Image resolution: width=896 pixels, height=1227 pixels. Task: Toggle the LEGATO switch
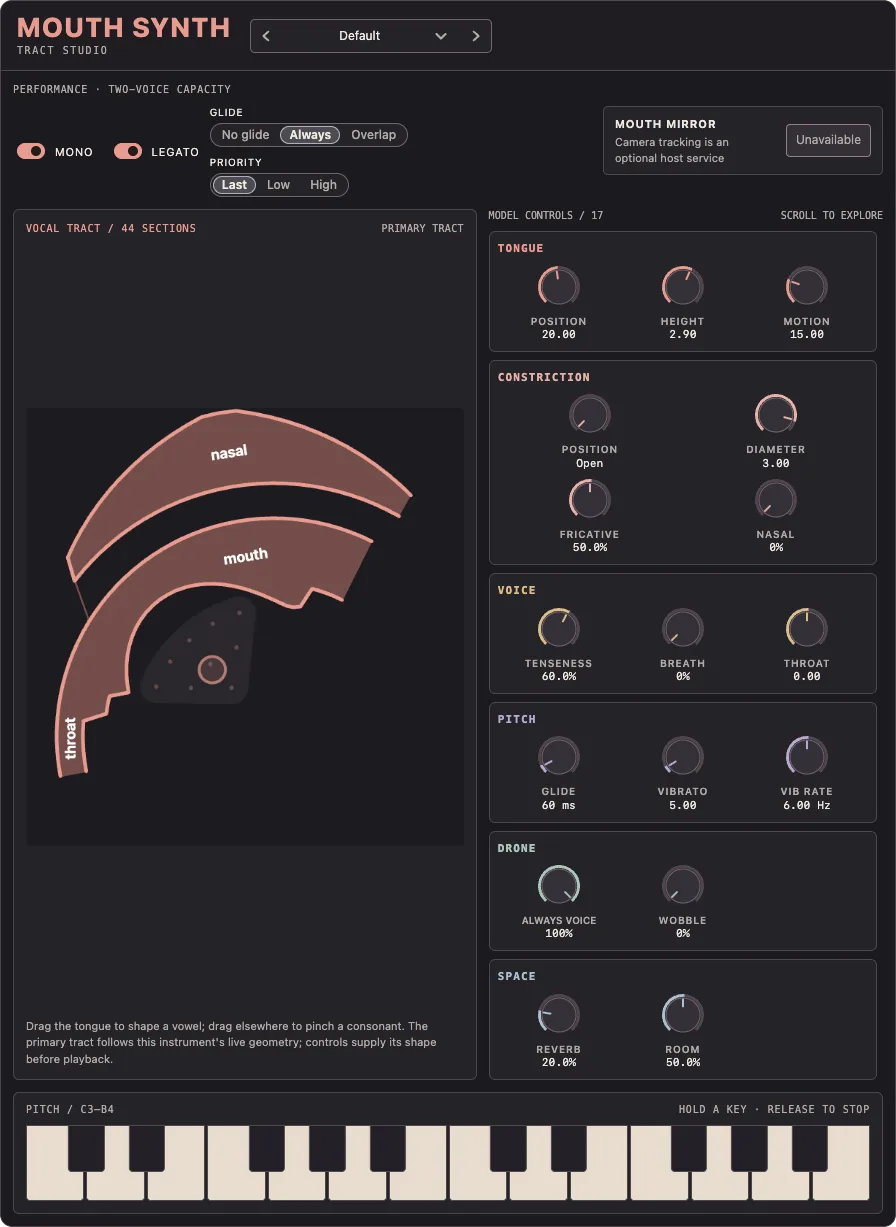coord(128,151)
